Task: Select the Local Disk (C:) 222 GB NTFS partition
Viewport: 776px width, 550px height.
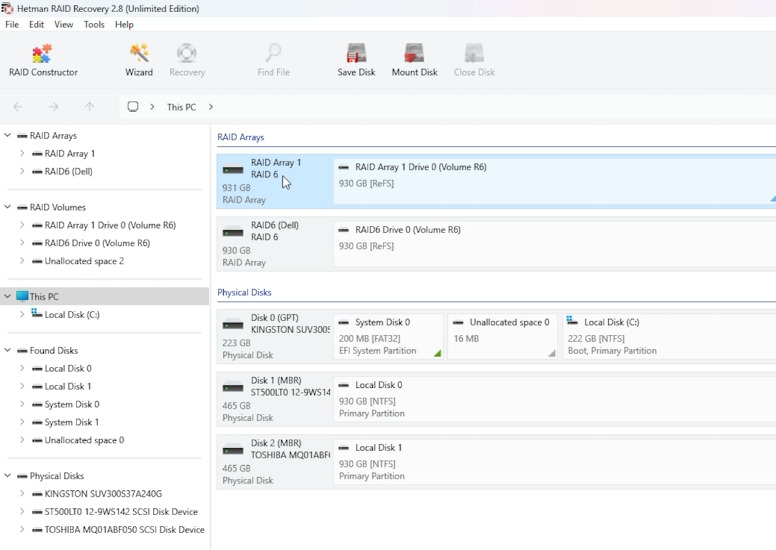Action: pyautogui.click(x=669, y=337)
